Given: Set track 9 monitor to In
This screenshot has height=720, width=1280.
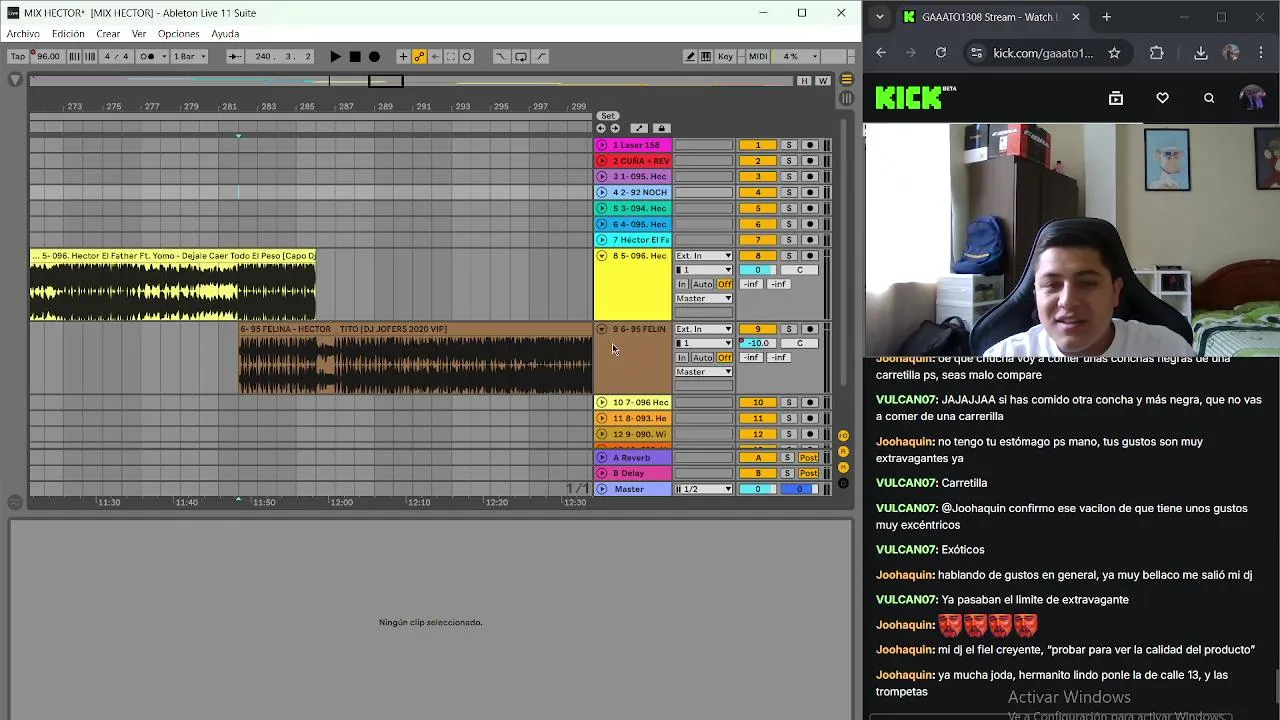Looking at the screenshot, I should pos(682,358).
